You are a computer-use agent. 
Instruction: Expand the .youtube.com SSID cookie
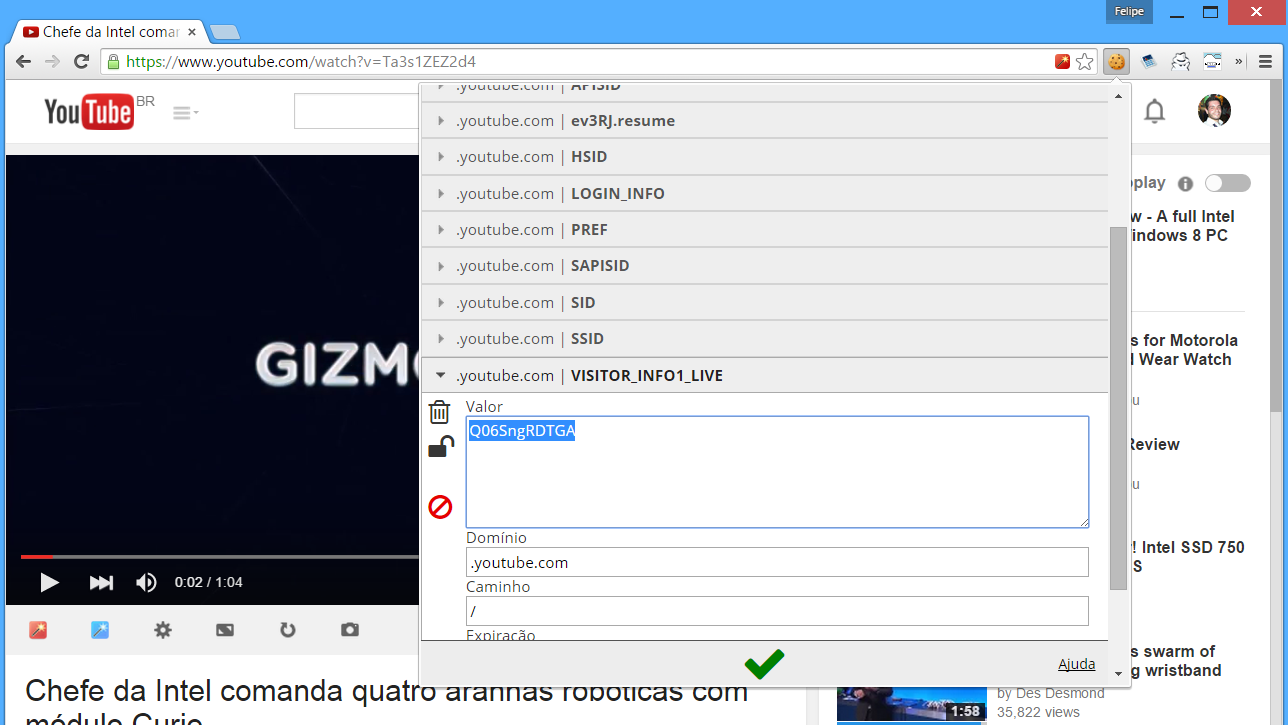click(x=765, y=339)
